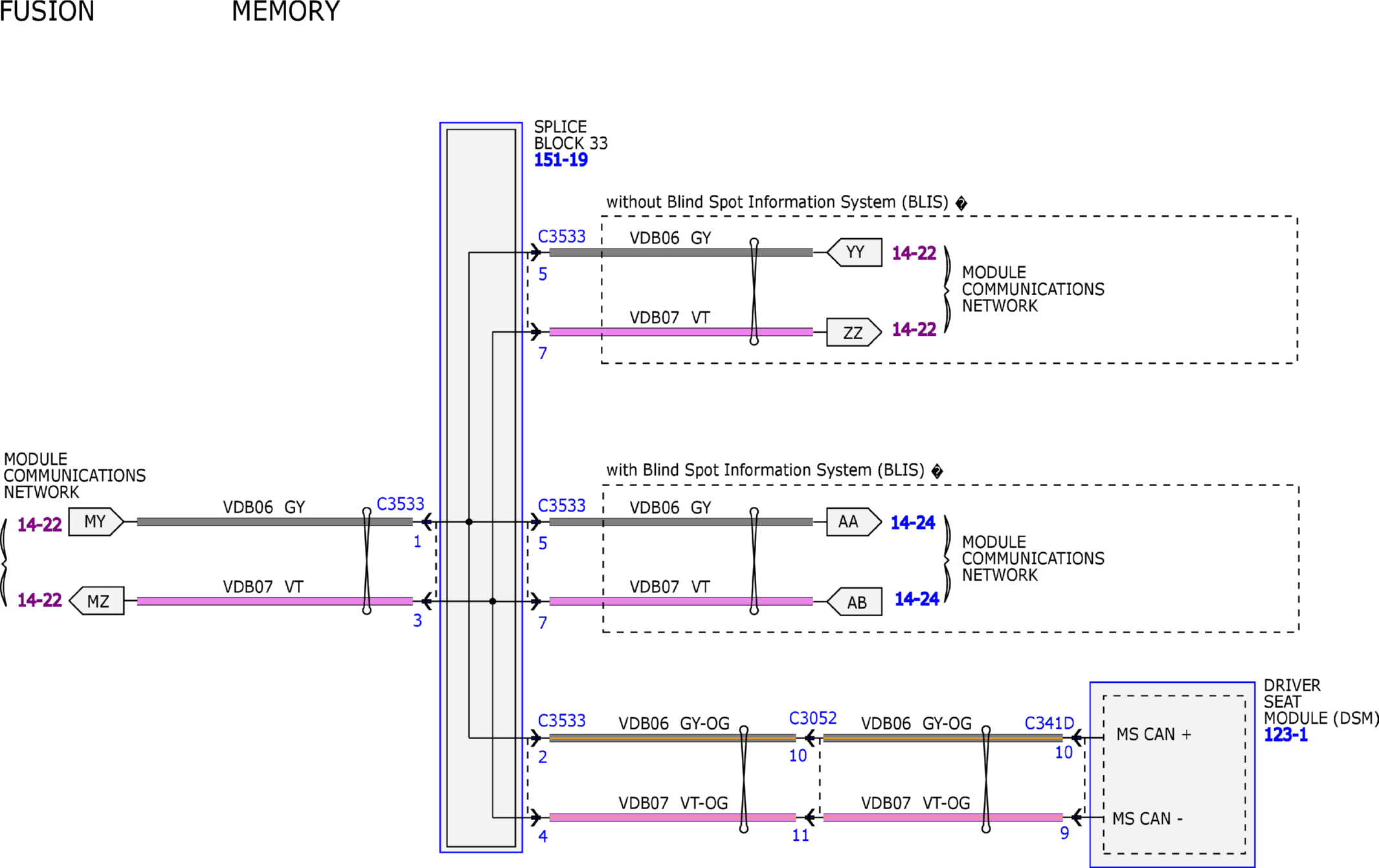
Task: Select VDB07 VT-OG label left of pin 11
Action: [x=673, y=803]
